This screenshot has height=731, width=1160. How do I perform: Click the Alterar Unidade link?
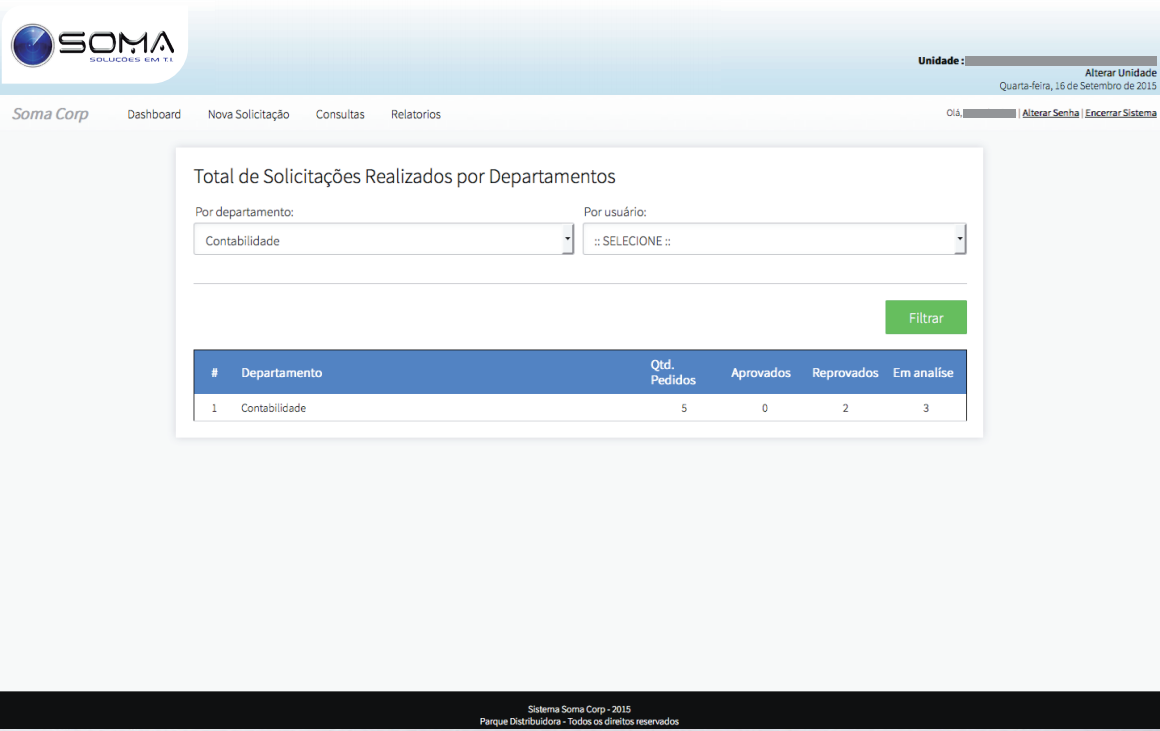[x=1120, y=73]
